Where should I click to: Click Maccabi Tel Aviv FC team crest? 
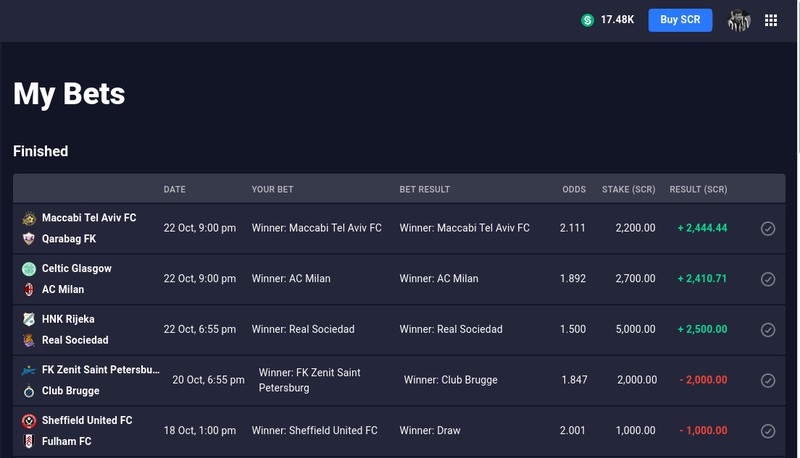(29, 218)
